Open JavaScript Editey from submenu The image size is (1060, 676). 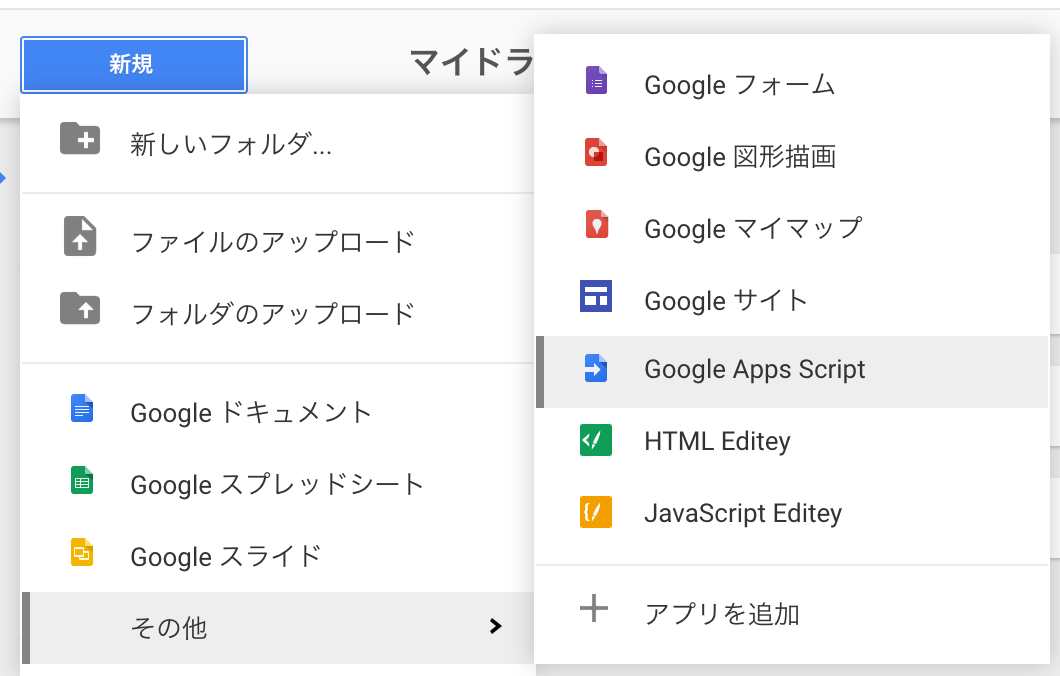[x=792, y=516]
